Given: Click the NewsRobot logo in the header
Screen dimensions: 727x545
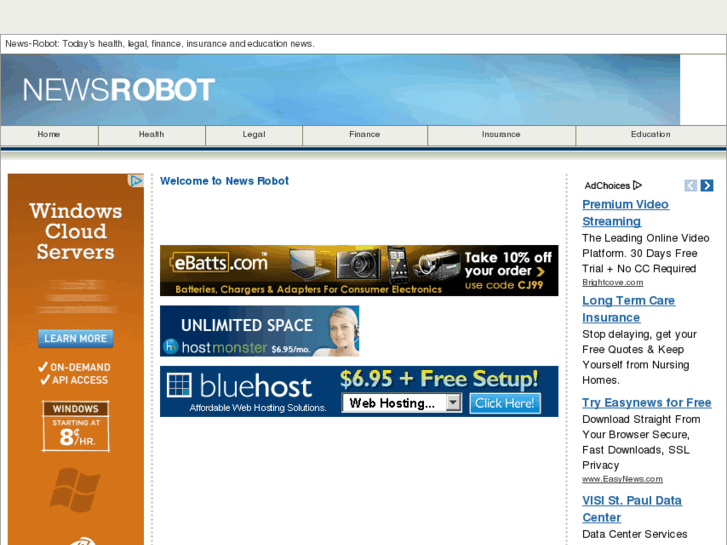Looking at the screenshot, I should [119, 90].
